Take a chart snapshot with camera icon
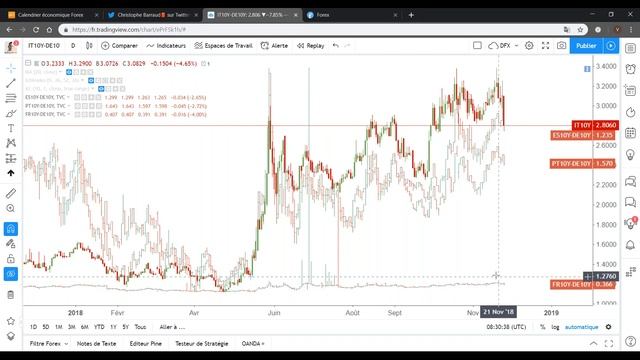Screen dimensions: 640x360 coord(562,46)
